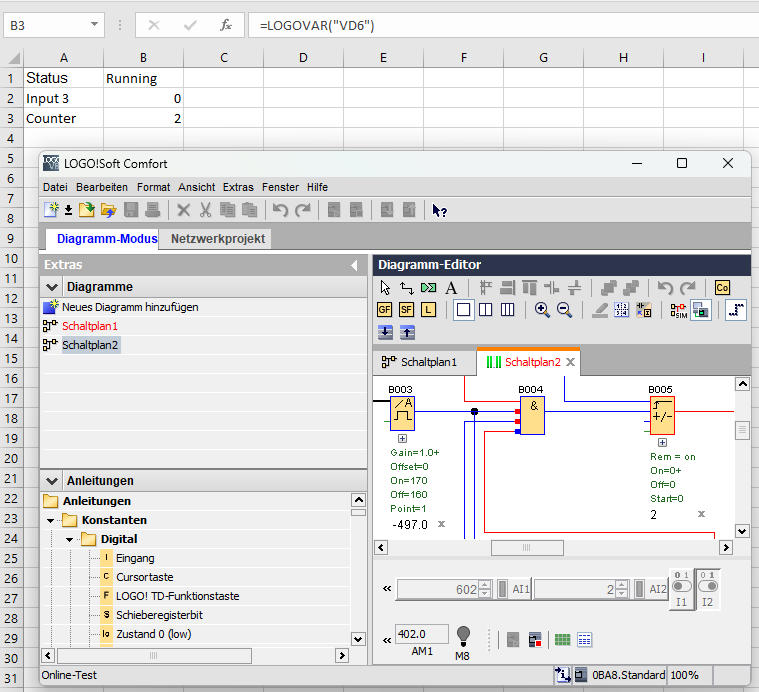
Task: Show the SF special functions list
Action: click(x=407, y=310)
